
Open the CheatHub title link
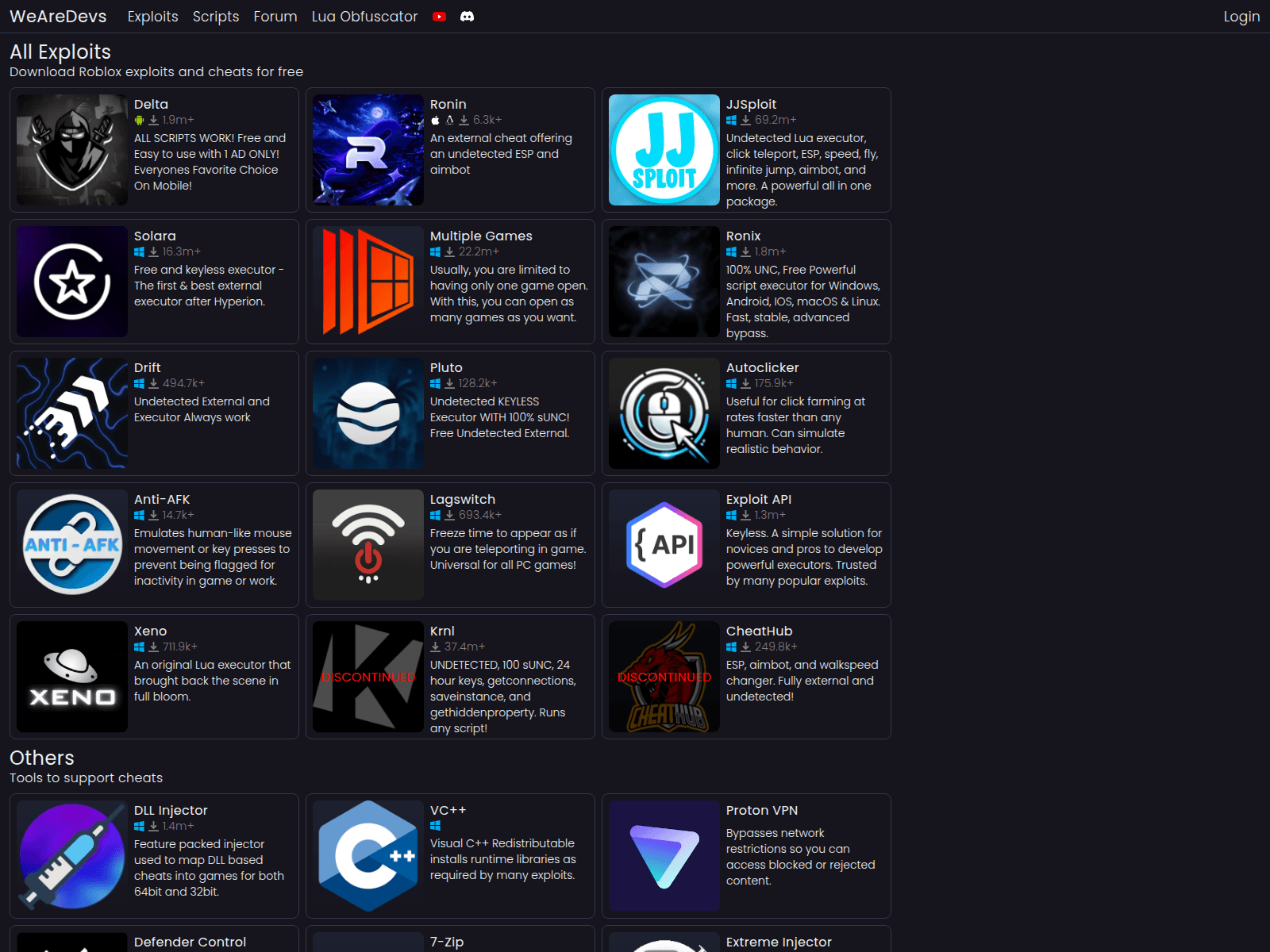pos(759,631)
